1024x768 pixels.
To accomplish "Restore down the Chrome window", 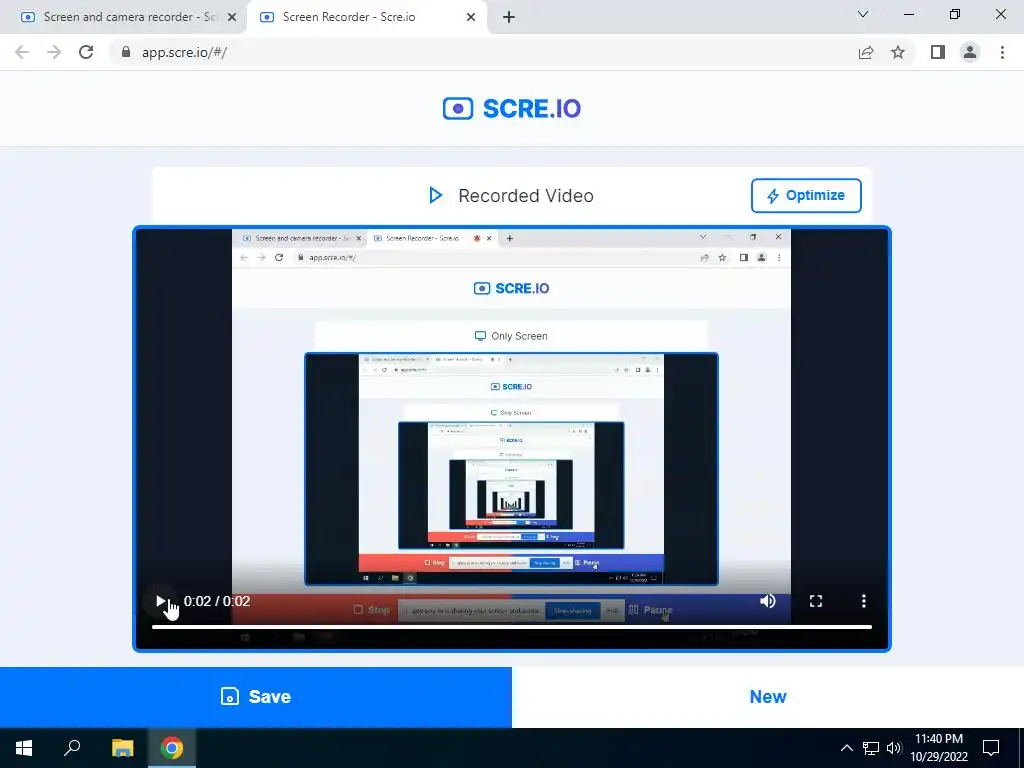I will point(955,14).
